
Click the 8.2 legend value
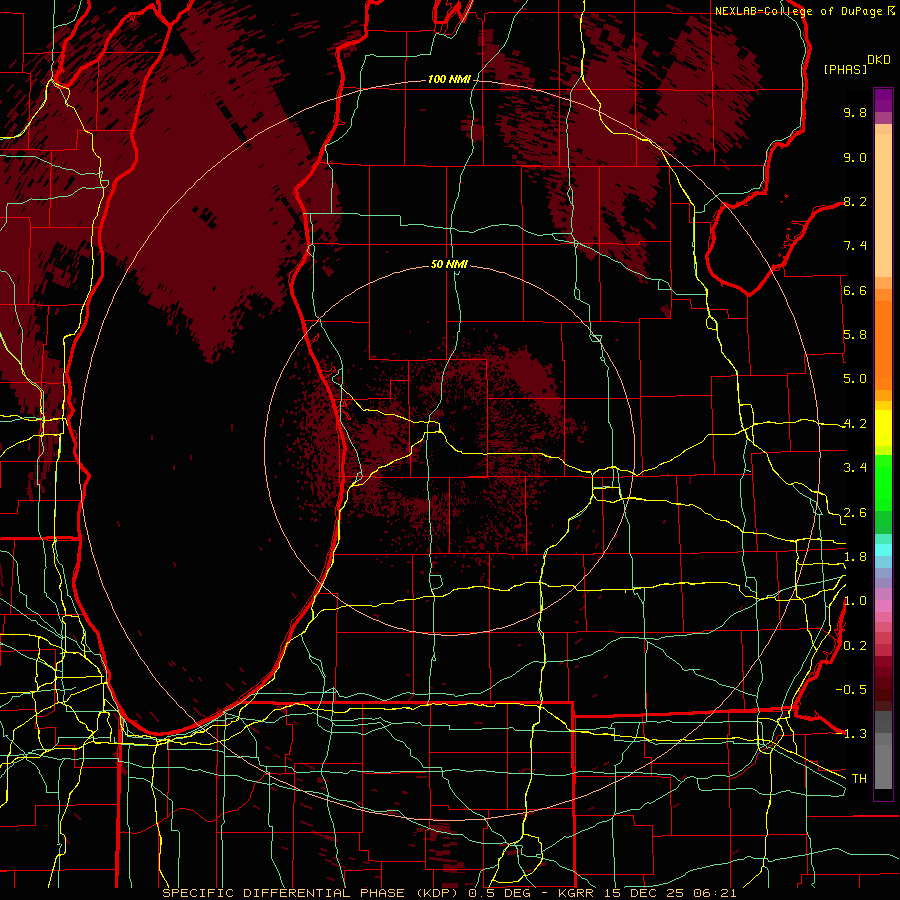pos(855,201)
